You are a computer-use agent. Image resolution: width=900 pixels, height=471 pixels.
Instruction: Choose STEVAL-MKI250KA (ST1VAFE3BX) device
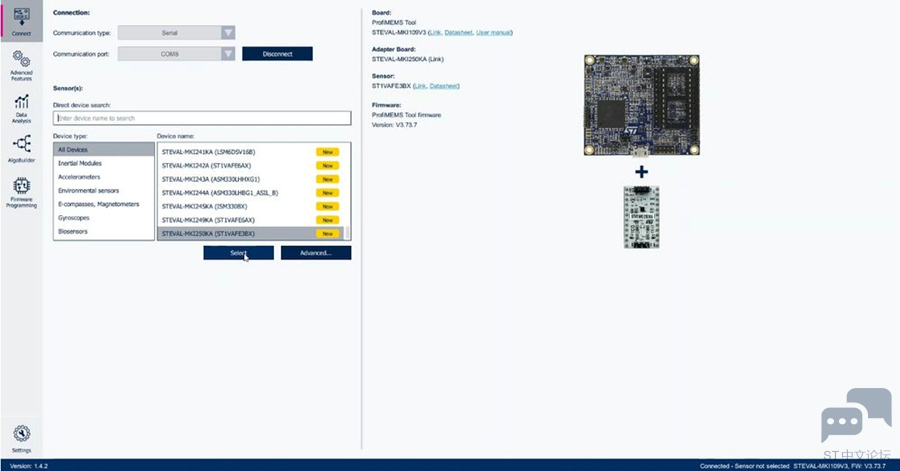tap(250, 233)
